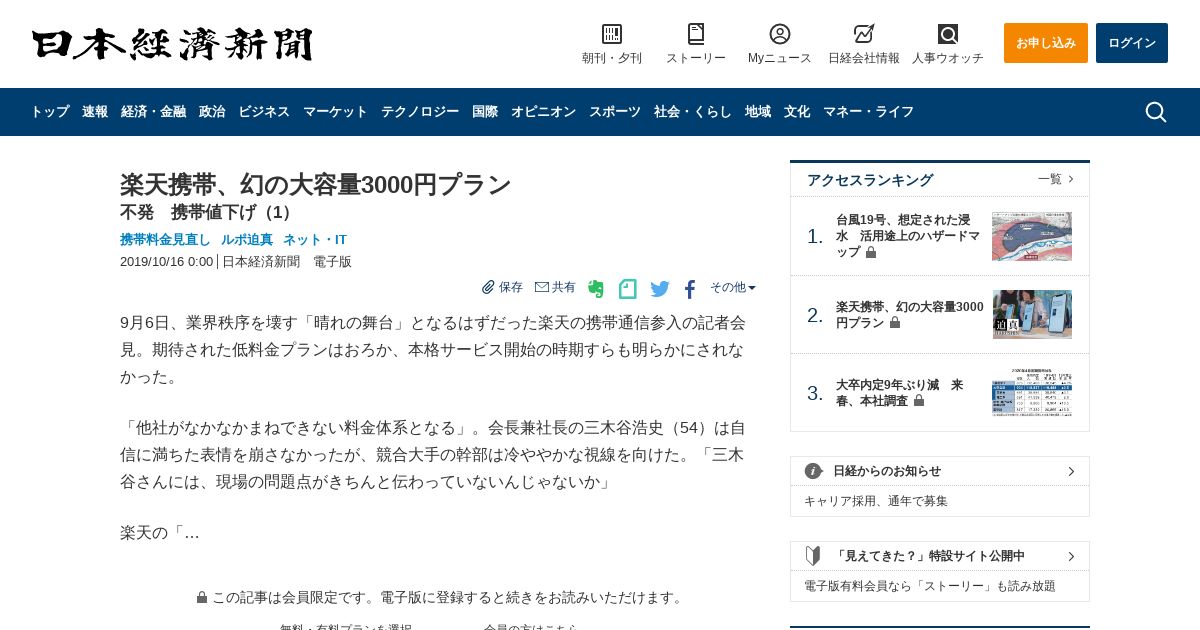
Task: Click the ログイン button
Action: 1132,43
